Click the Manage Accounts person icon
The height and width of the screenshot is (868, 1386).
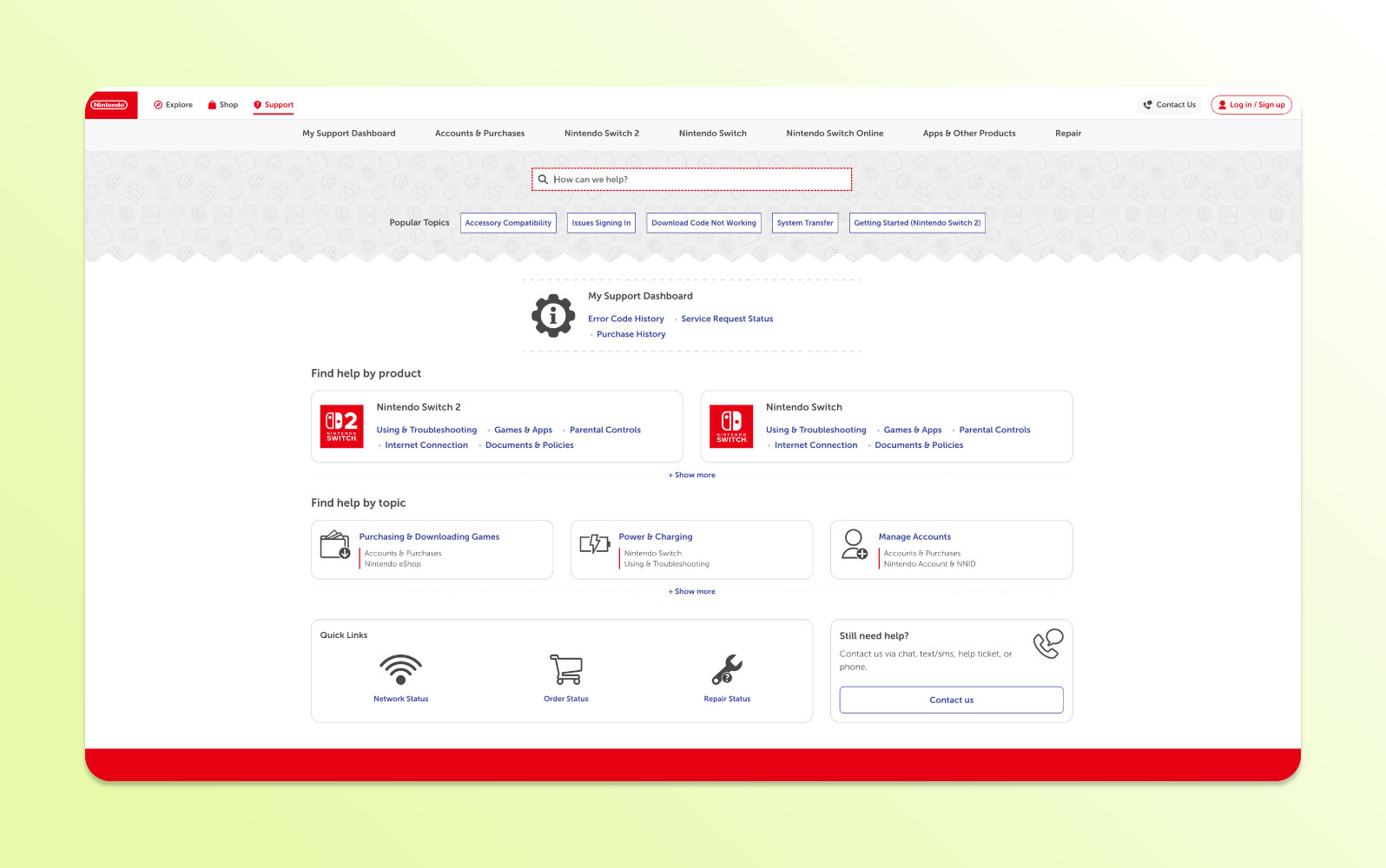[854, 544]
